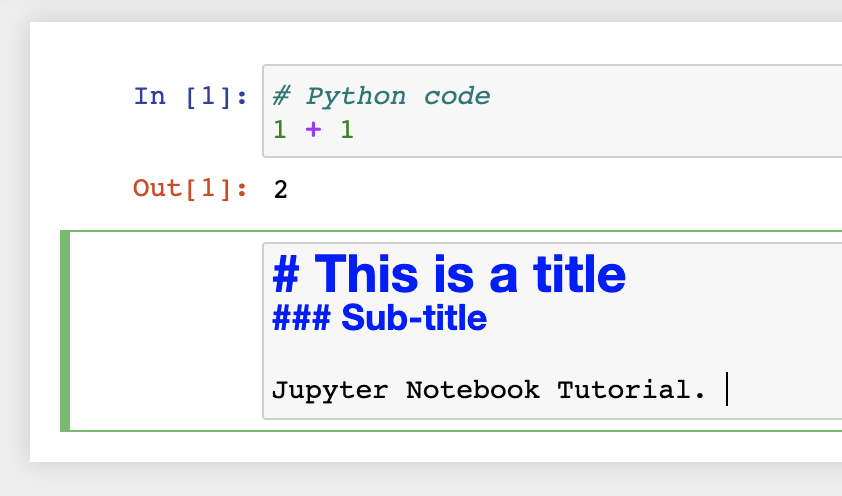Place cursor in the '1 + 1' code line
This screenshot has height=496, width=842.
tap(313, 130)
